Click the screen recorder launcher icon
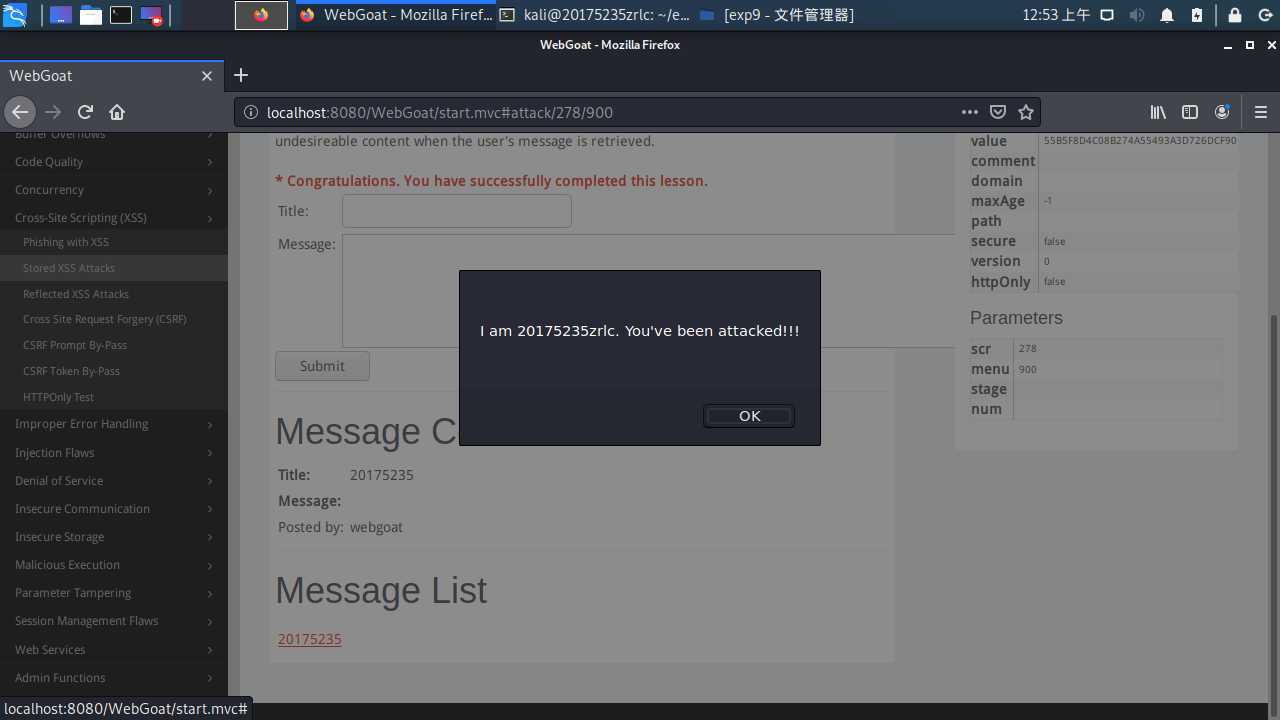Viewport: 1280px width, 720px height. [x=151, y=15]
